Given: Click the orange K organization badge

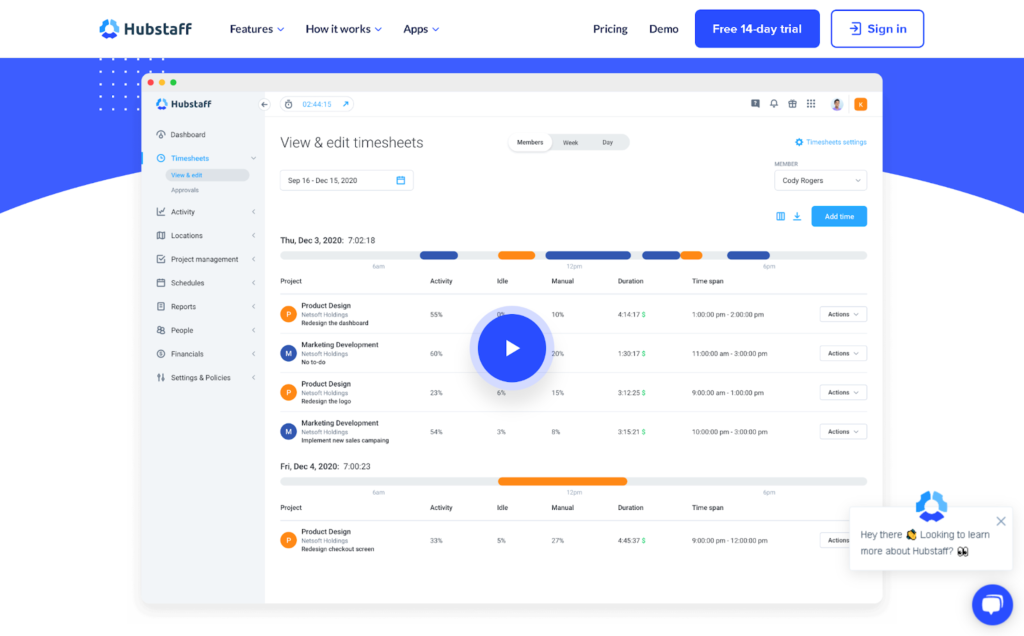Looking at the screenshot, I should 861,104.
